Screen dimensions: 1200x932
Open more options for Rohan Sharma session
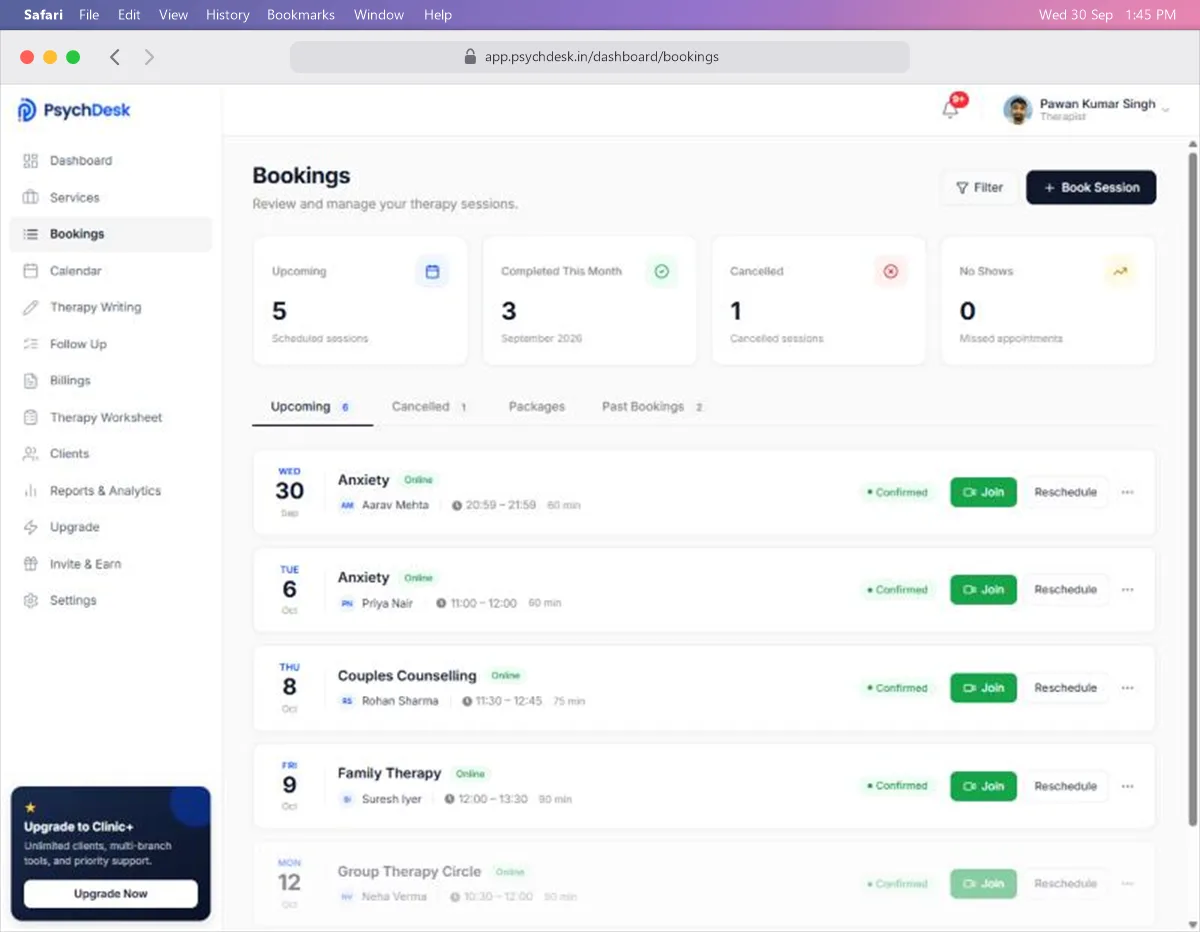(x=1128, y=688)
